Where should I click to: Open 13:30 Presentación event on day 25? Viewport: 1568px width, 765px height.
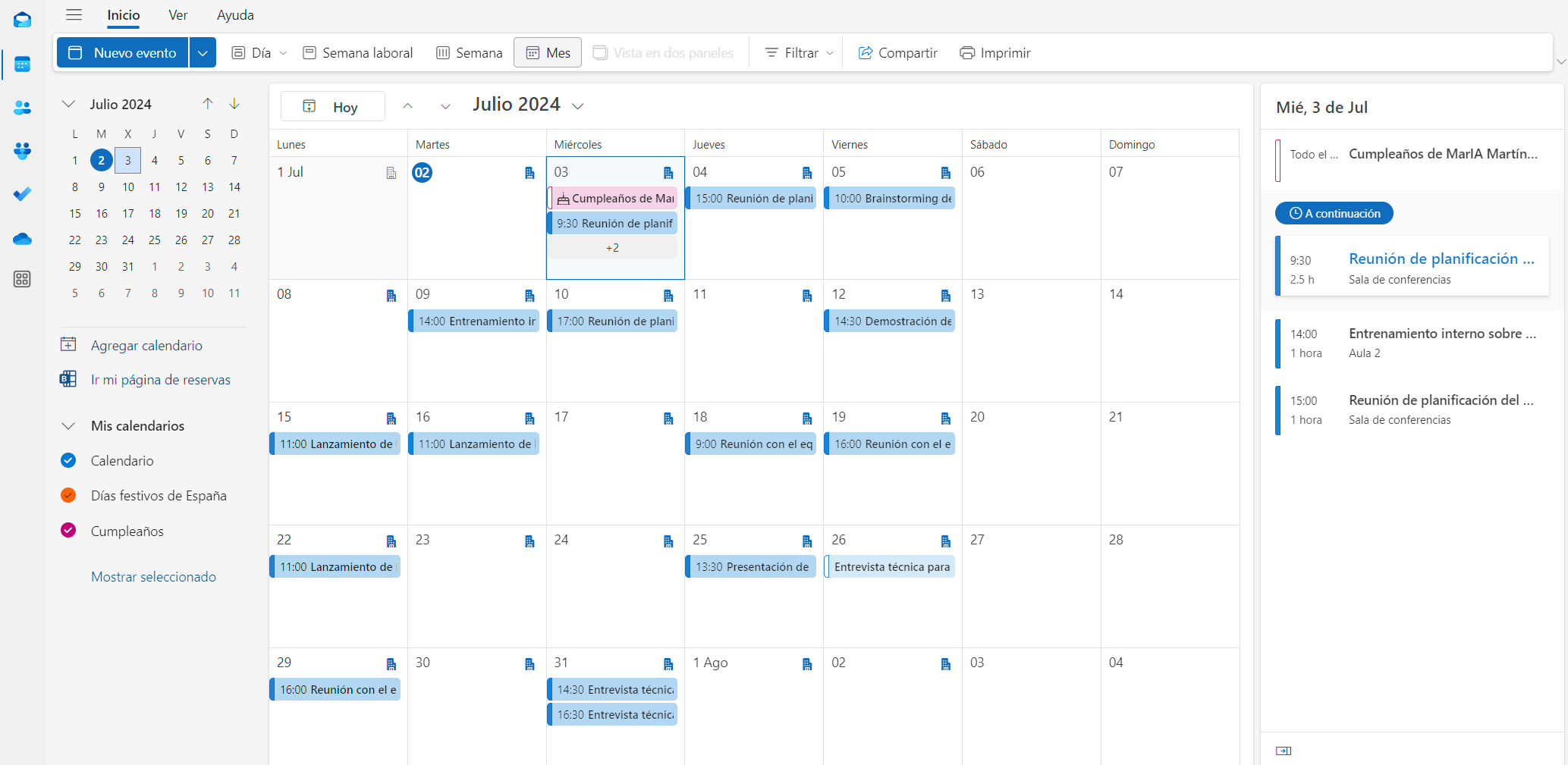[751, 566]
